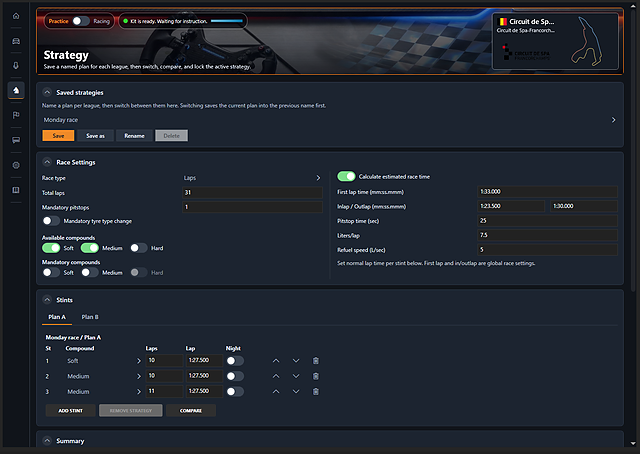The image size is (640, 454).
Task: Enable Soft mandatory compound
Action: [51, 272]
